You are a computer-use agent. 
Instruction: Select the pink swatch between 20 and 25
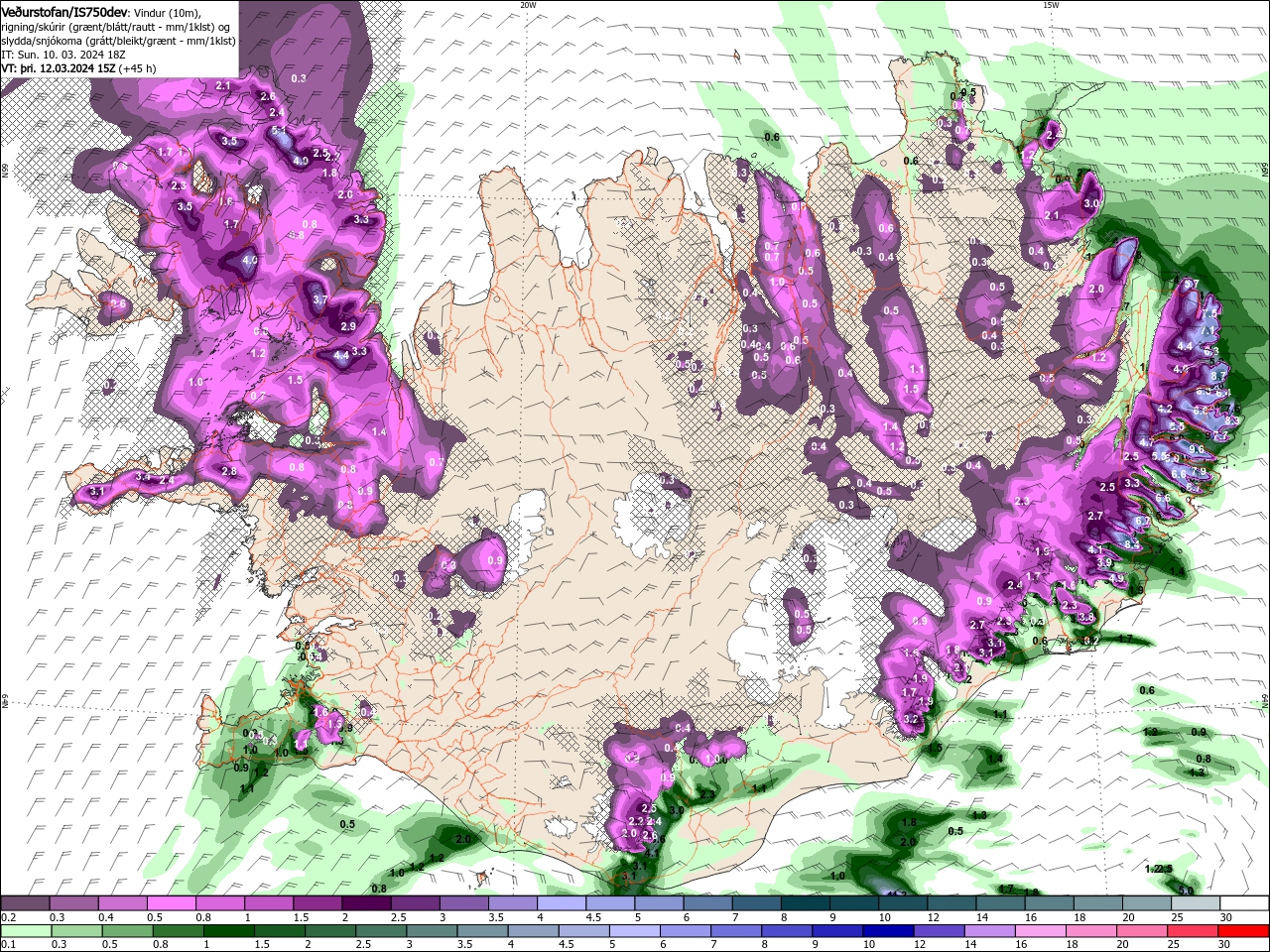[1144, 930]
